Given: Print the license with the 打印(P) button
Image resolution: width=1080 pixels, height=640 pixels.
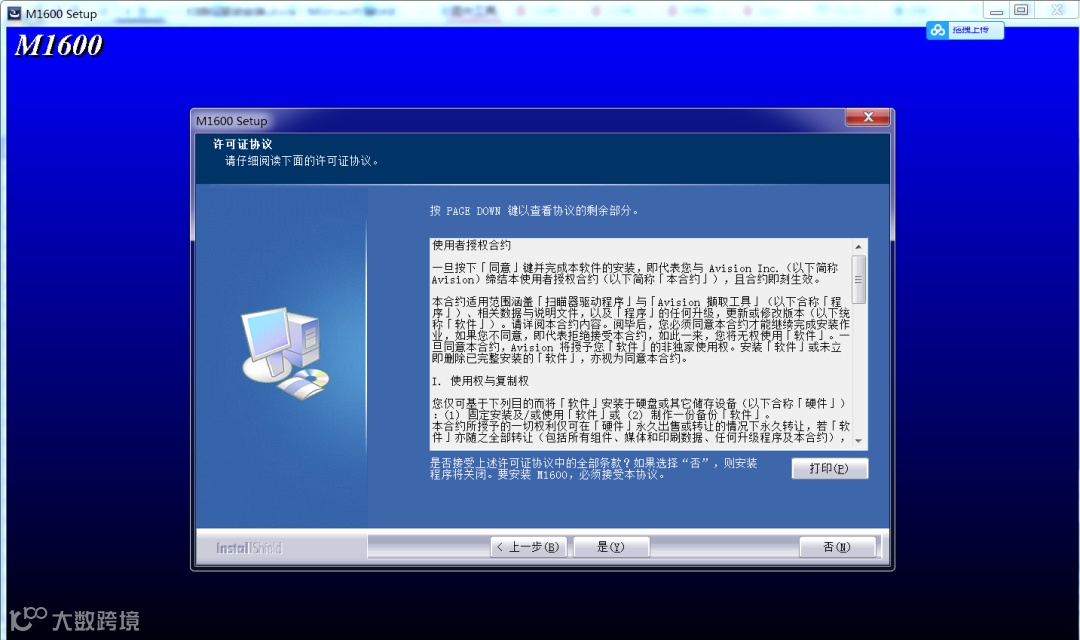Looking at the screenshot, I should point(829,468).
